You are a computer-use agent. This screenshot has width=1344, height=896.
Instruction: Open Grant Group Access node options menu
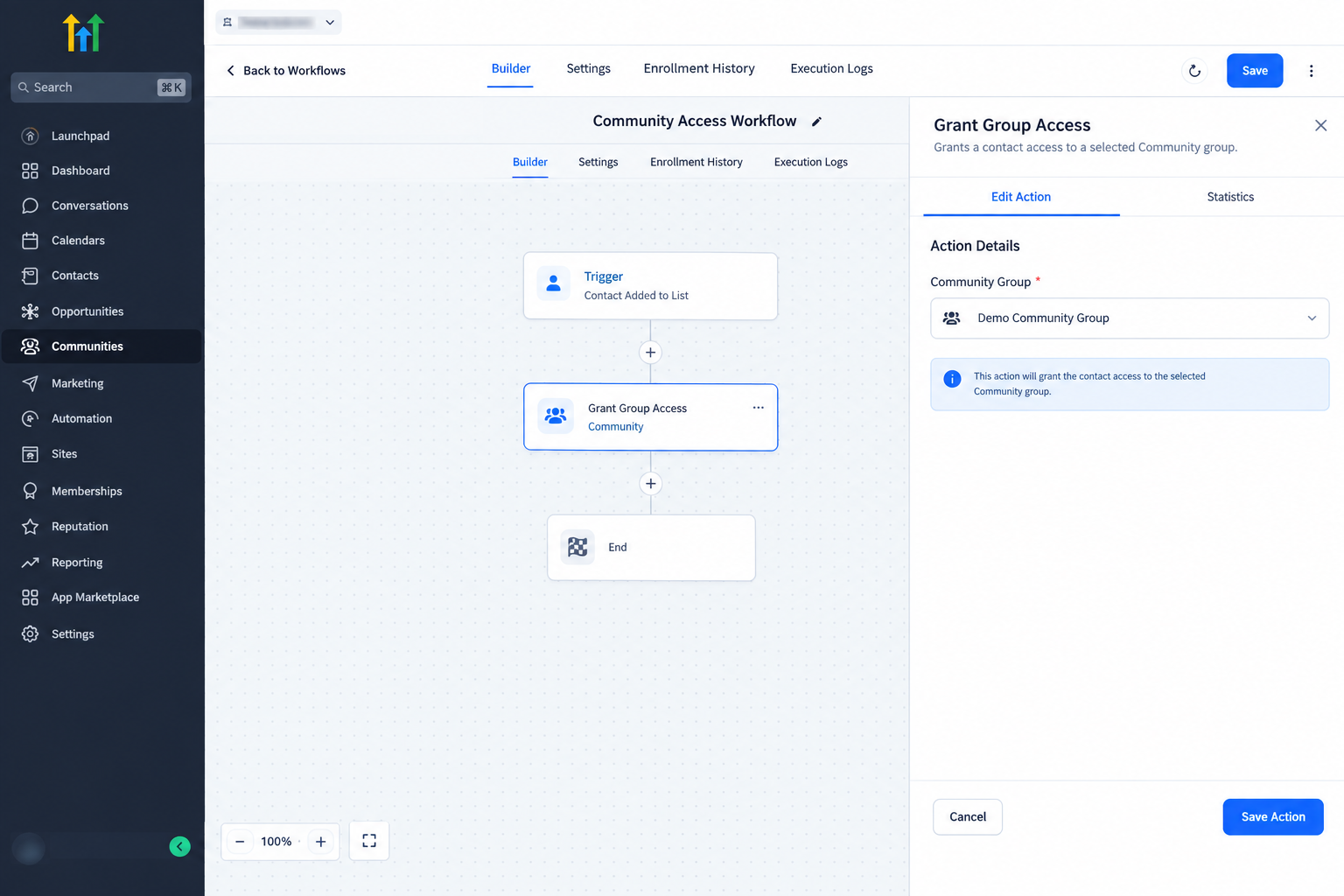[x=758, y=408]
